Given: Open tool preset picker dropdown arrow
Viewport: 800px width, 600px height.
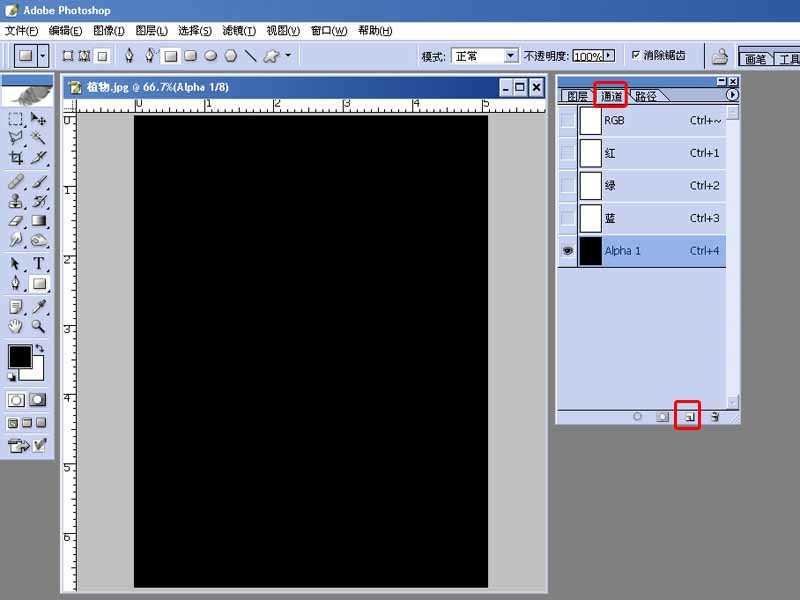Looking at the screenshot, I should click(x=43, y=55).
